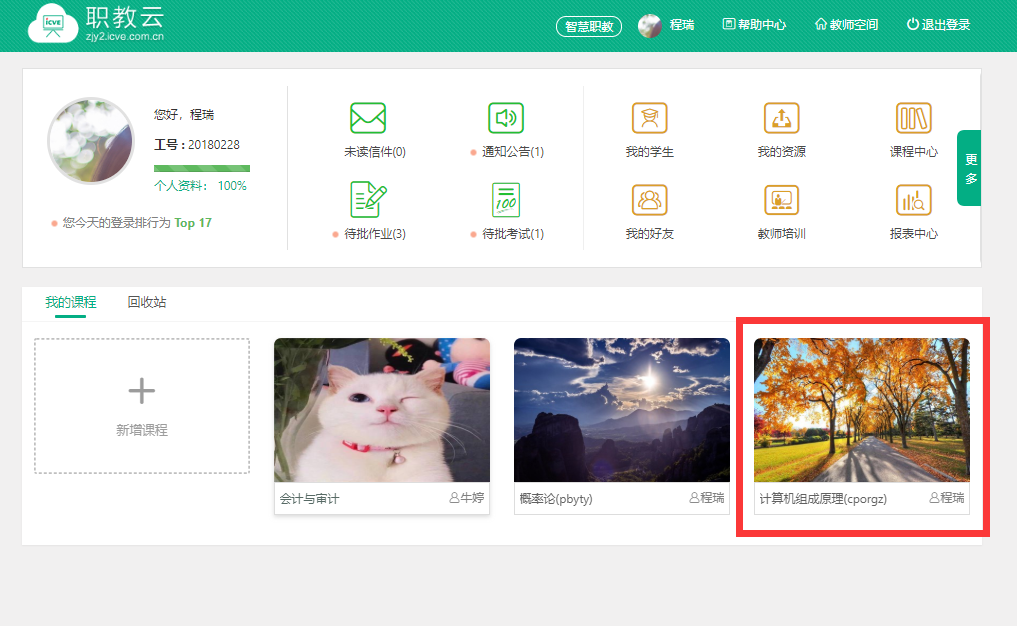Select the 我的课程 tab

pos(70,302)
